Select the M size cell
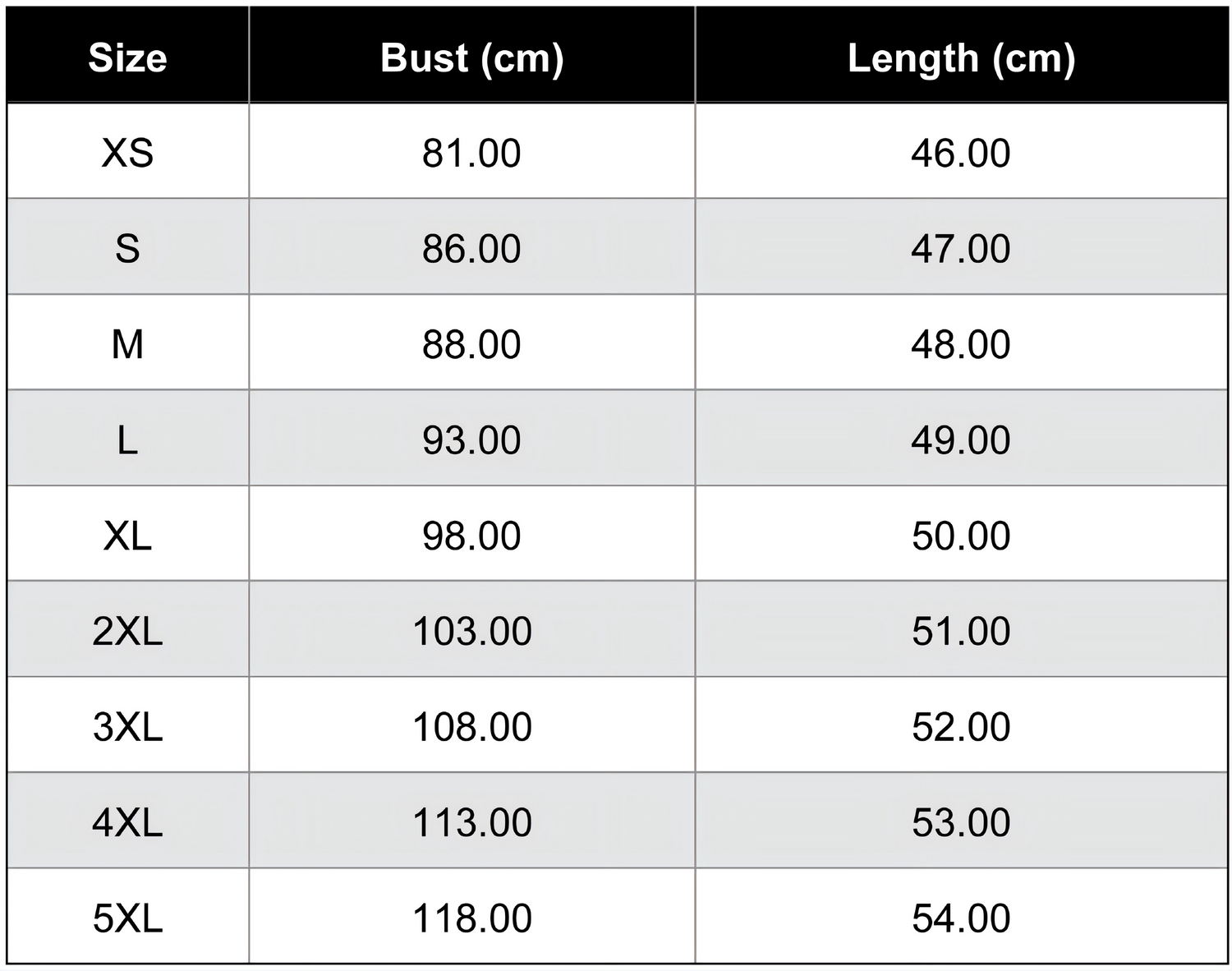 [x=127, y=344]
